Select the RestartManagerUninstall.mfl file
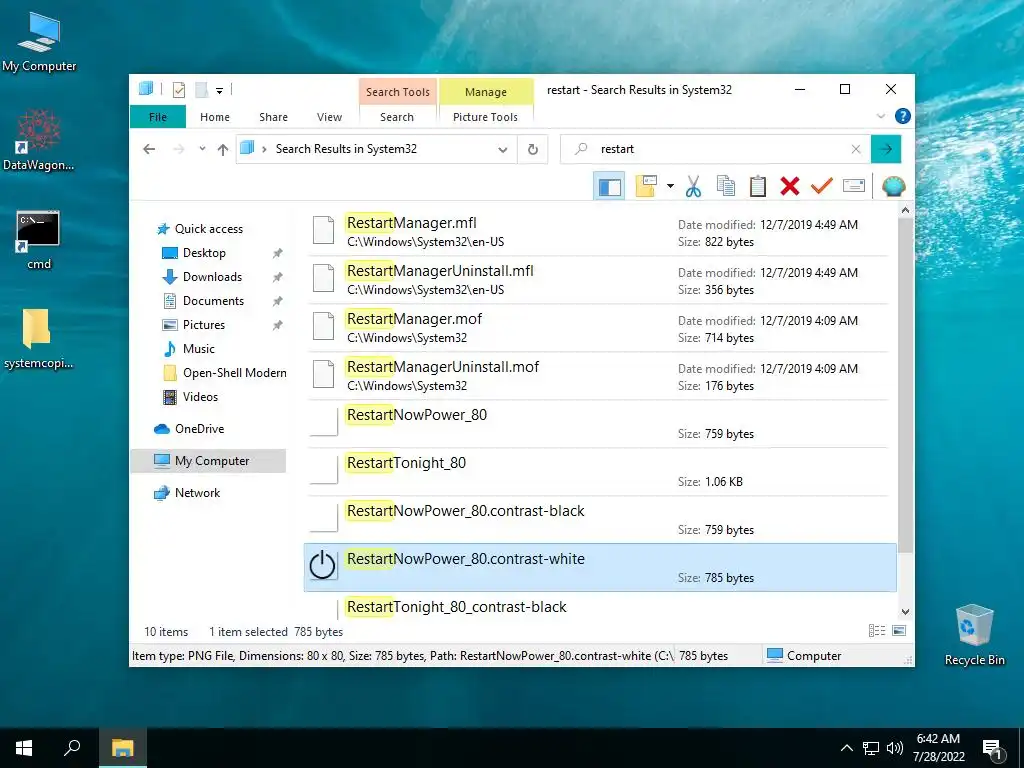 click(600, 280)
